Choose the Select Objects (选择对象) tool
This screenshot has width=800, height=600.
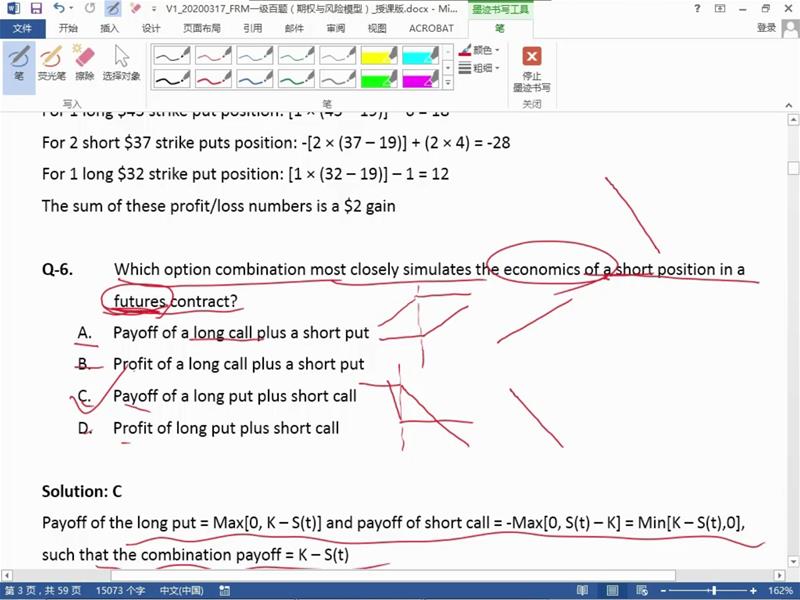point(121,63)
